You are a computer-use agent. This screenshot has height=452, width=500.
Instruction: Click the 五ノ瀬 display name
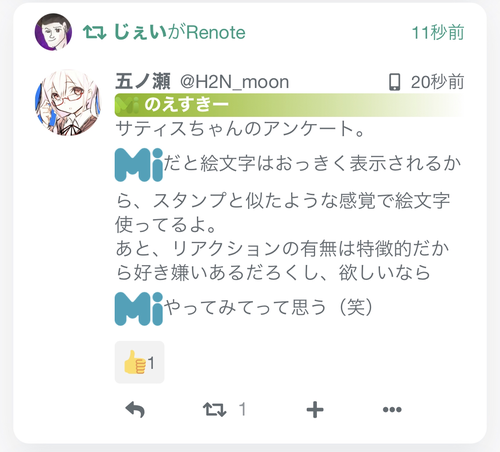143,82
